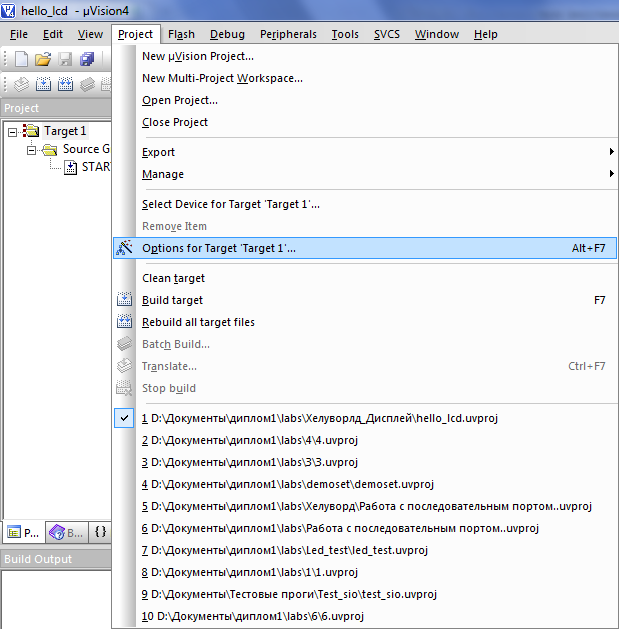The image size is (619, 629).
Task: Click the icon next to Translate entry
Action: click(x=124, y=366)
